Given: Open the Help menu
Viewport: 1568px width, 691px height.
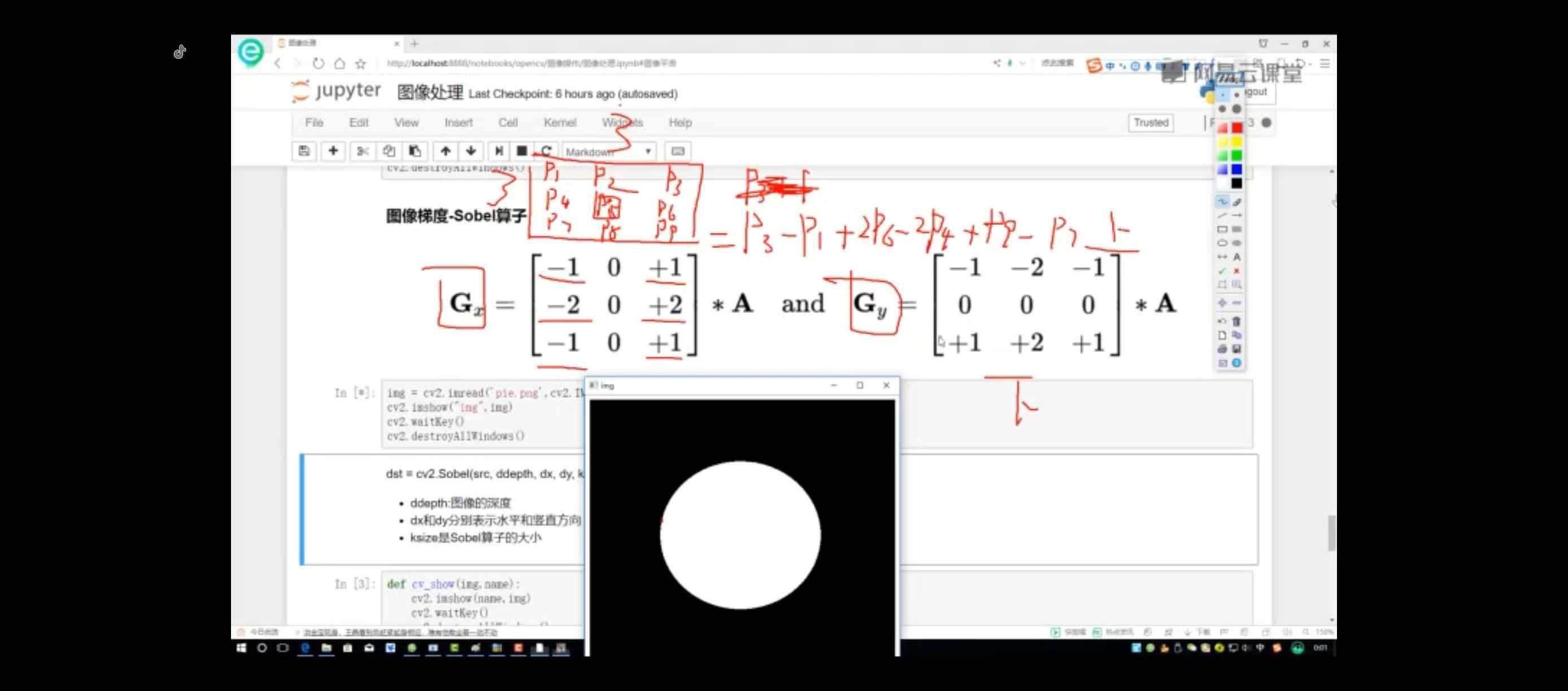Looking at the screenshot, I should tap(680, 123).
